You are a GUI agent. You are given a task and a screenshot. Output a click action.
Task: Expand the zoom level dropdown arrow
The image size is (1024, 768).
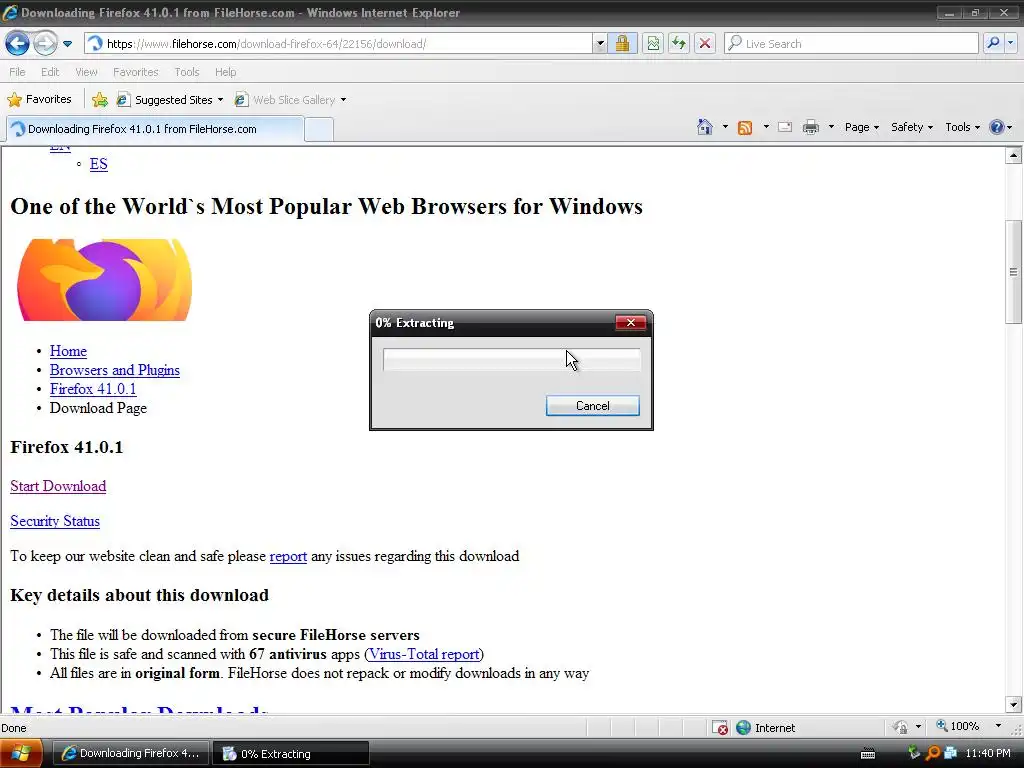tap(998, 726)
